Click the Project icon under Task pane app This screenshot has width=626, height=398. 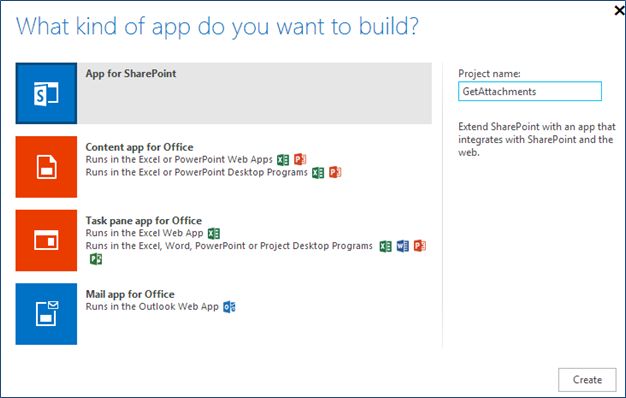coord(96,259)
